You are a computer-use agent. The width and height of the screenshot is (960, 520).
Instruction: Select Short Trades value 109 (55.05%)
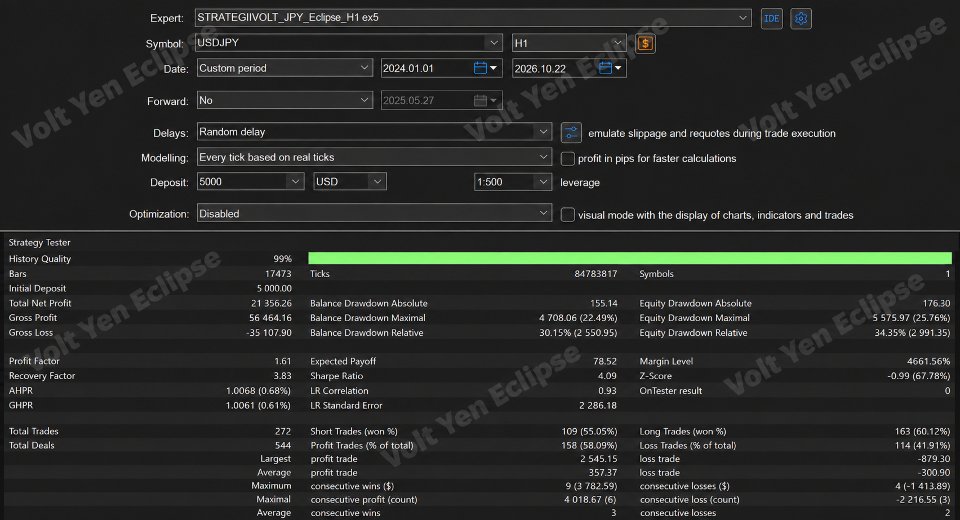(590, 431)
